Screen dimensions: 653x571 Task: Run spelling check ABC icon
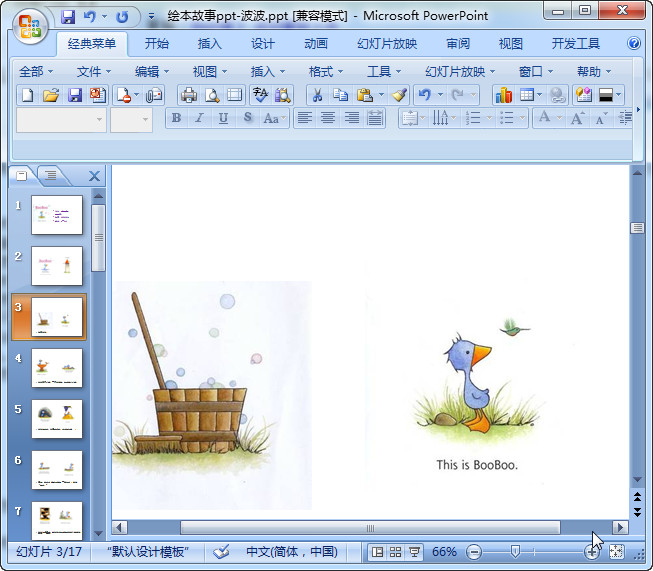point(261,95)
